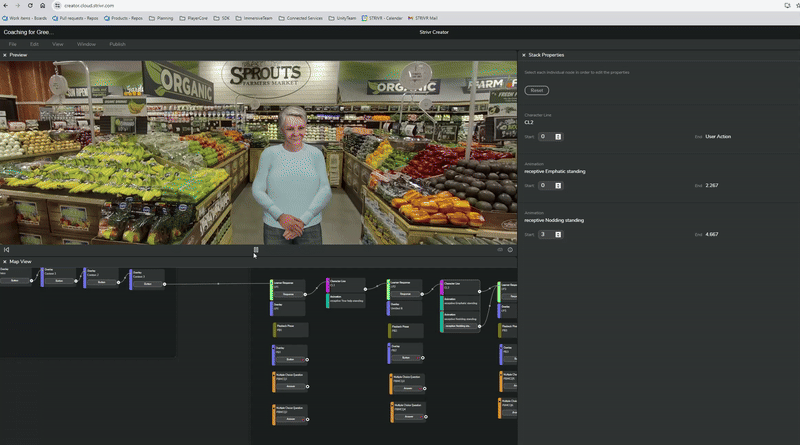The width and height of the screenshot is (800, 445).
Task: Close the Stack Properties panel
Action: coord(523,55)
